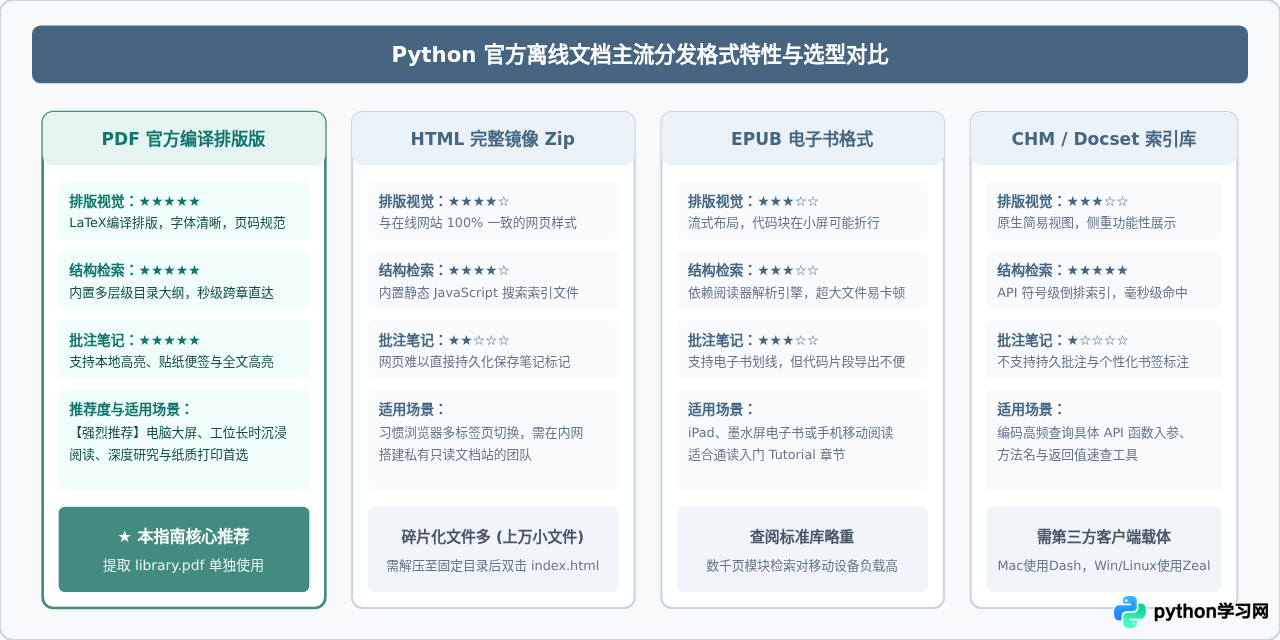Select the "HTML 完整镜像 Zip" column header
The height and width of the screenshot is (640, 1280).
pyautogui.click(x=493, y=139)
